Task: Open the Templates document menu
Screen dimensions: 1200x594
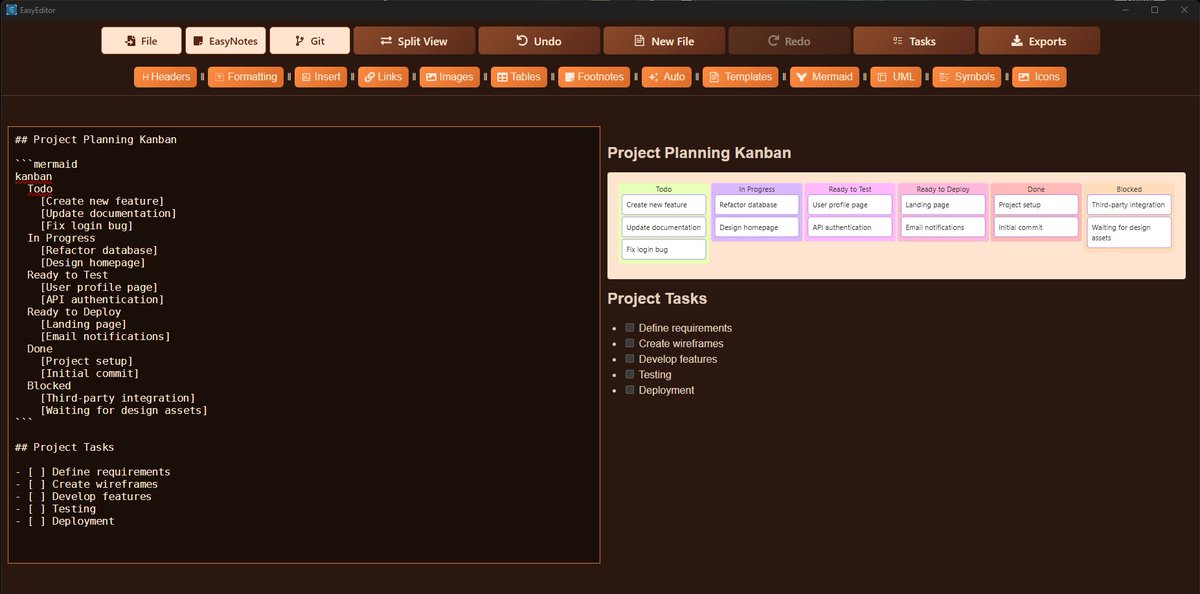Action: click(741, 77)
